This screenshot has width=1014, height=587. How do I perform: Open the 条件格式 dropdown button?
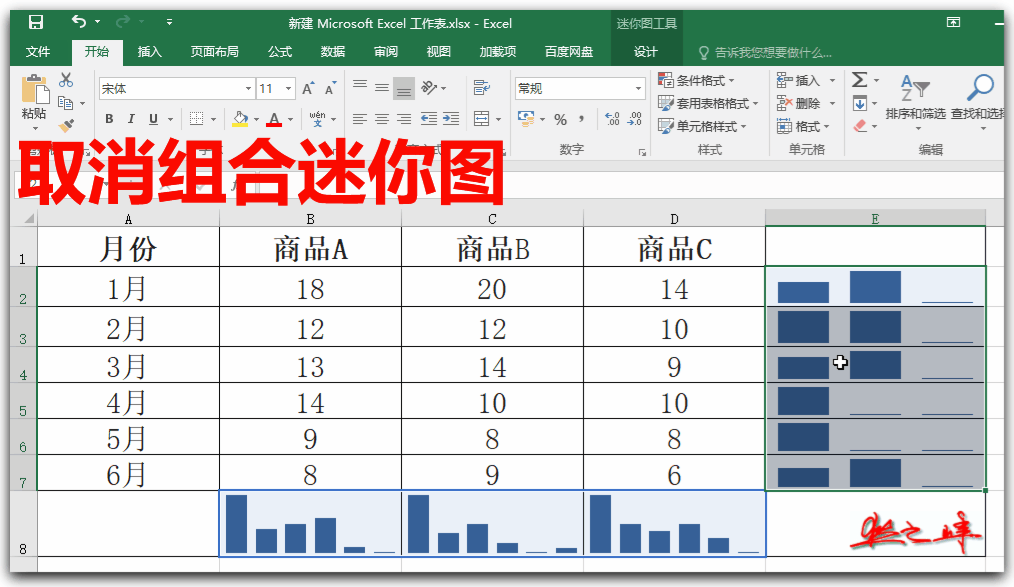696,81
